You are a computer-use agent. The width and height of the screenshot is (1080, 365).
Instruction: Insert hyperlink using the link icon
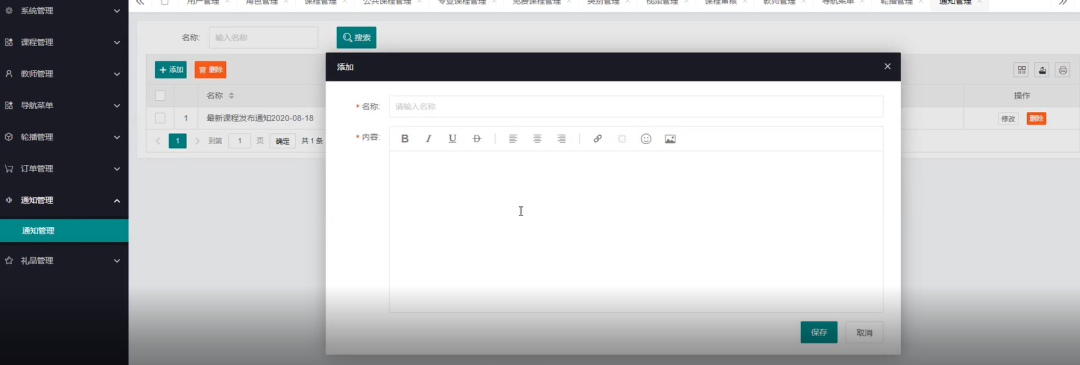pos(597,138)
